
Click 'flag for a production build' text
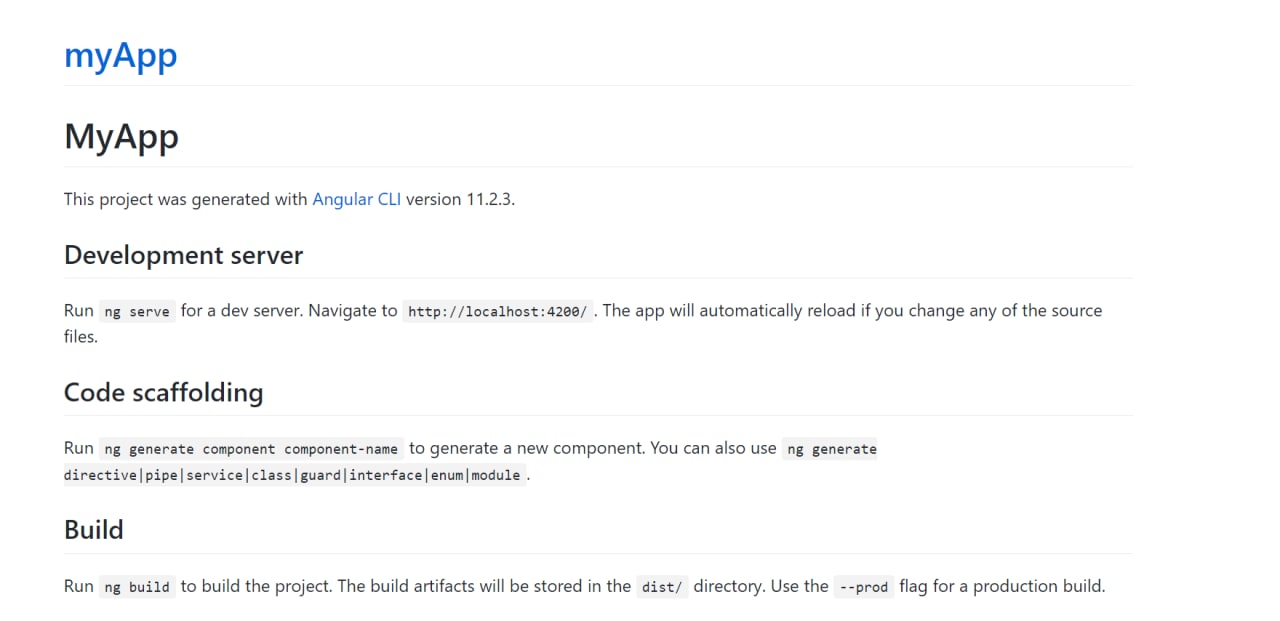click(1002, 586)
